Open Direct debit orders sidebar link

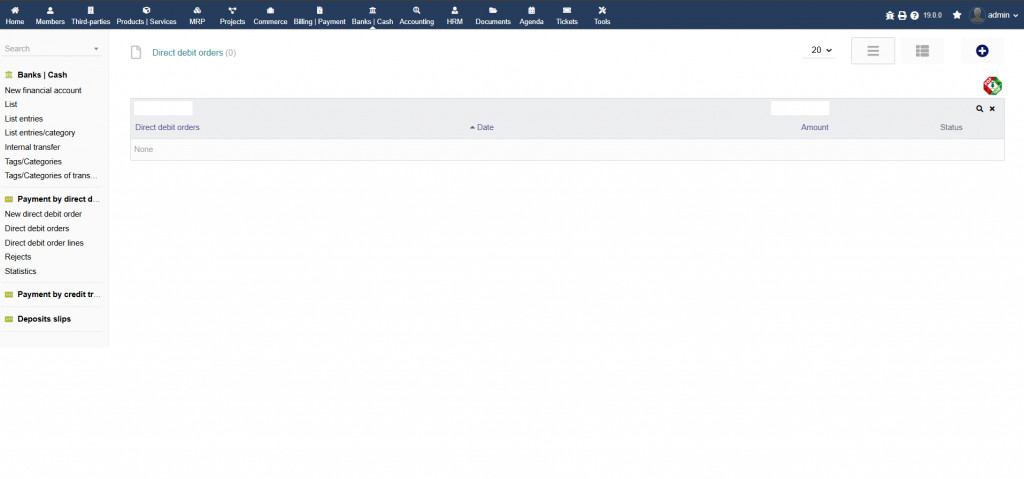coord(37,229)
